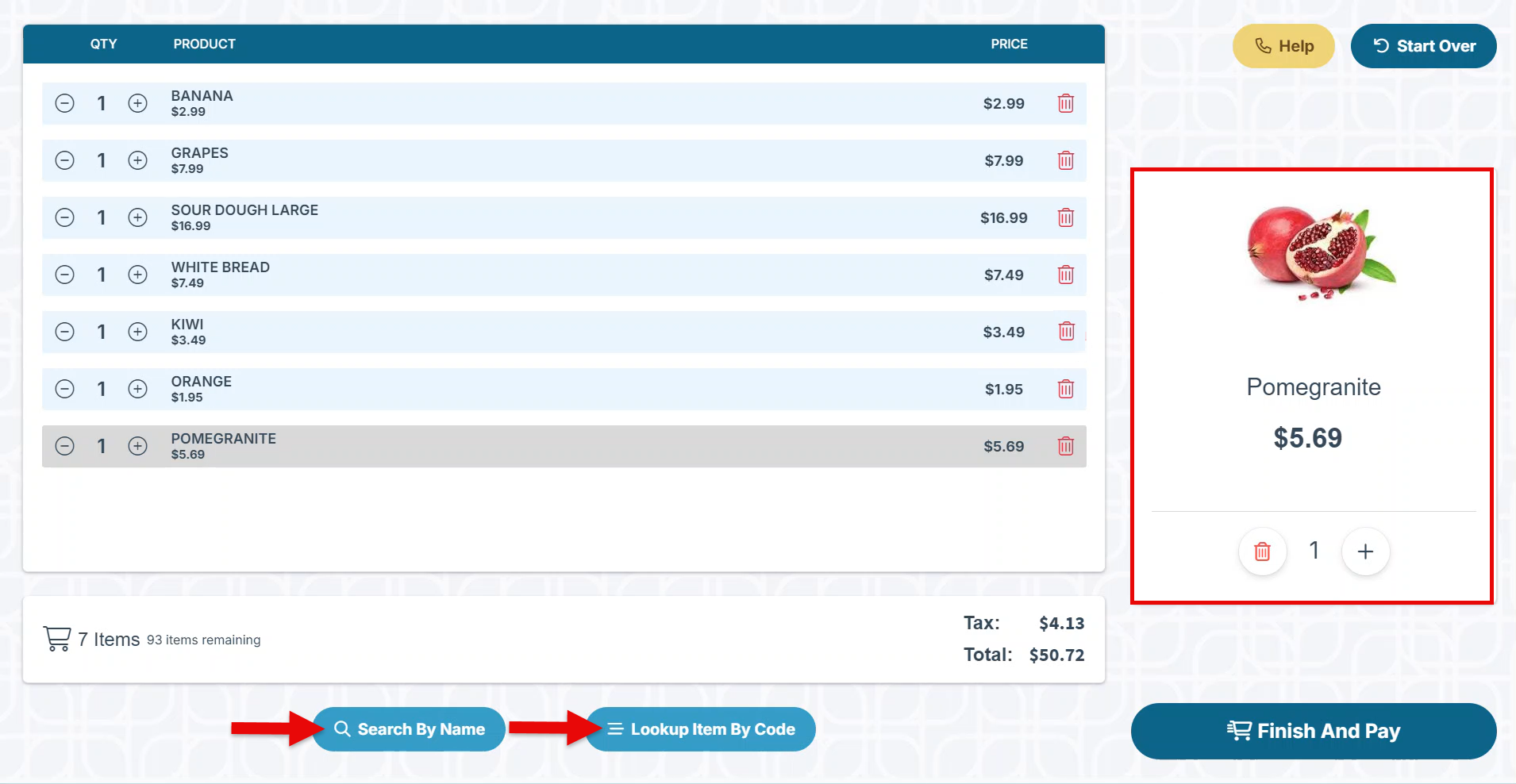Remove Orange with its trash icon
Image resolution: width=1516 pixels, height=784 pixels.
coord(1065,389)
